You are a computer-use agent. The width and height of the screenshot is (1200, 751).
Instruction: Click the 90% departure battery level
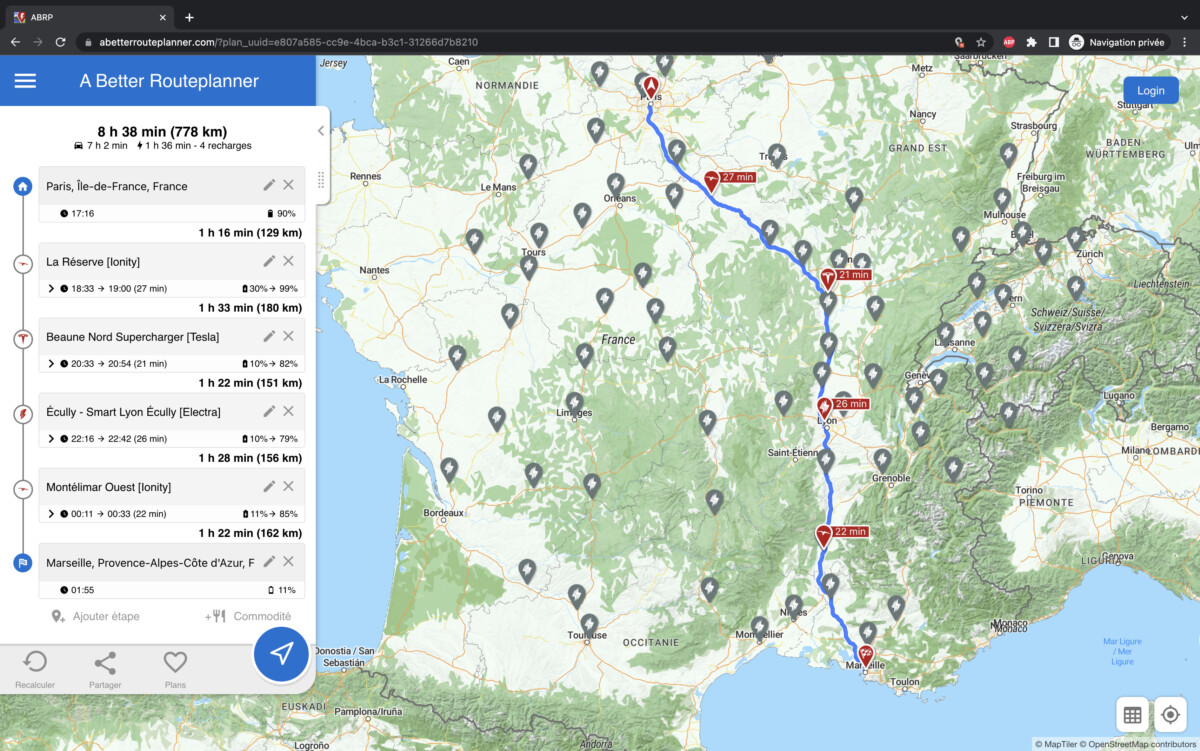pyautogui.click(x=281, y=213)
